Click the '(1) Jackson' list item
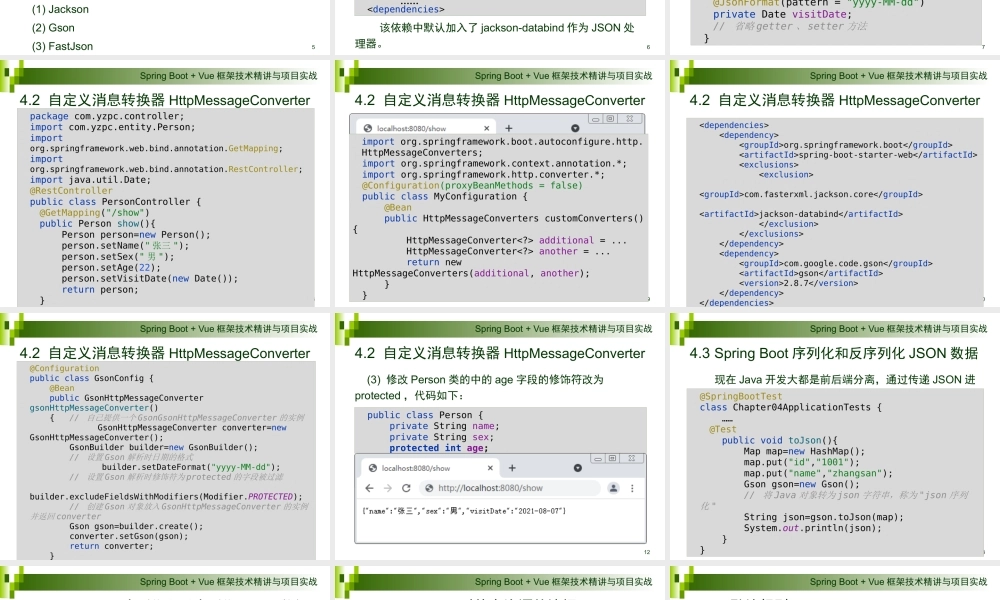Screen dimensions: 1000x600 point(60,10)
